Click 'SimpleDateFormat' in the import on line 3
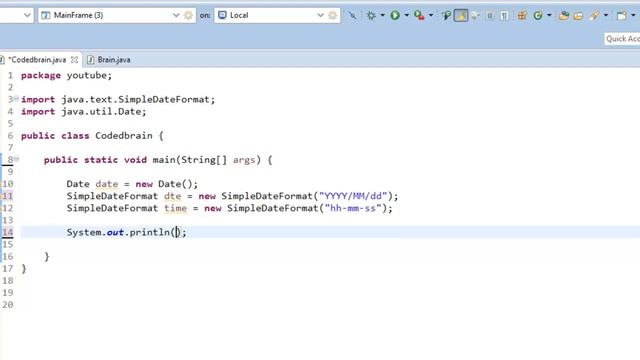 point(164,100)
